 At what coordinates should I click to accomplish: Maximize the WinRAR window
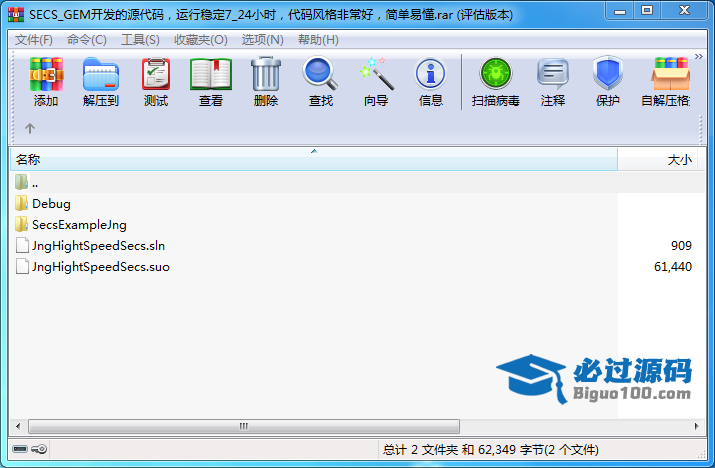(x=647, y=11)
